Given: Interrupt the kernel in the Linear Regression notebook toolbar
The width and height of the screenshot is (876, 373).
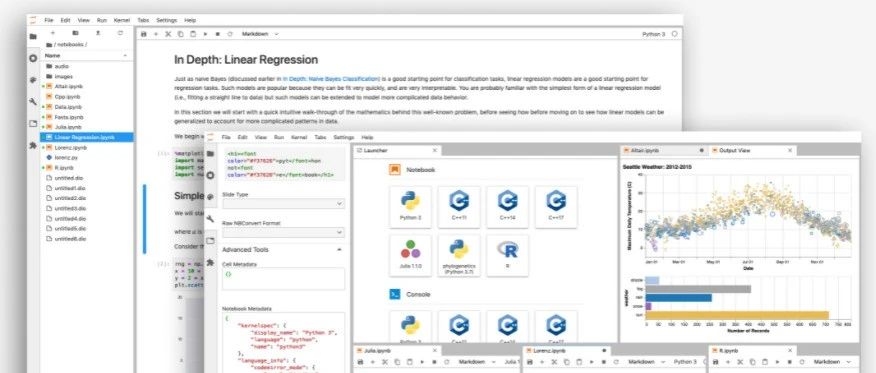Looking at the screenshot, I should (x=217, y=34).
